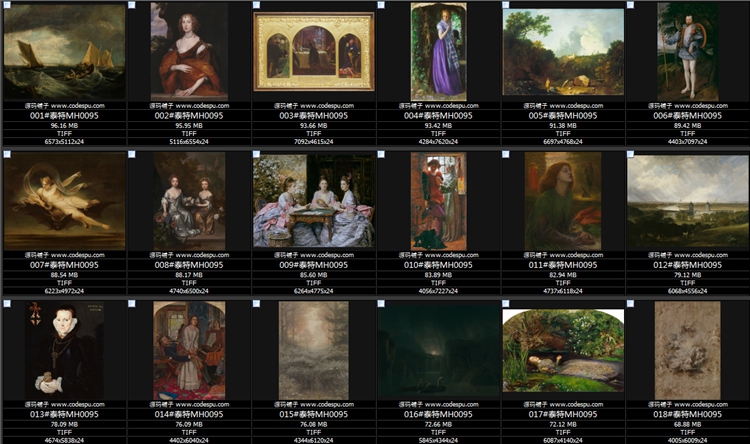Click the file name 017#泰特MH0095
Screen dimensions: 750x444
tap(563, 414)
